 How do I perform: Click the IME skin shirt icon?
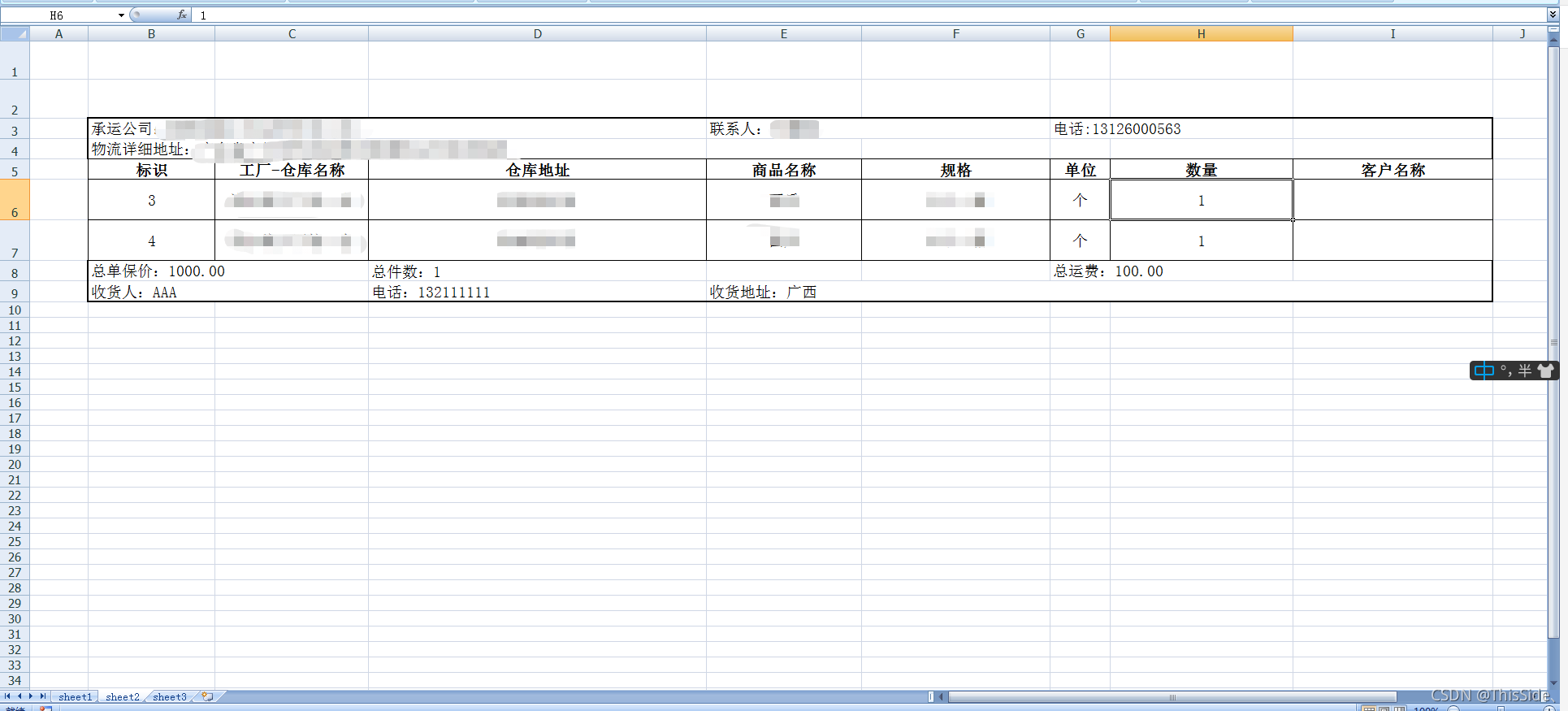(x=1545, y=371)
